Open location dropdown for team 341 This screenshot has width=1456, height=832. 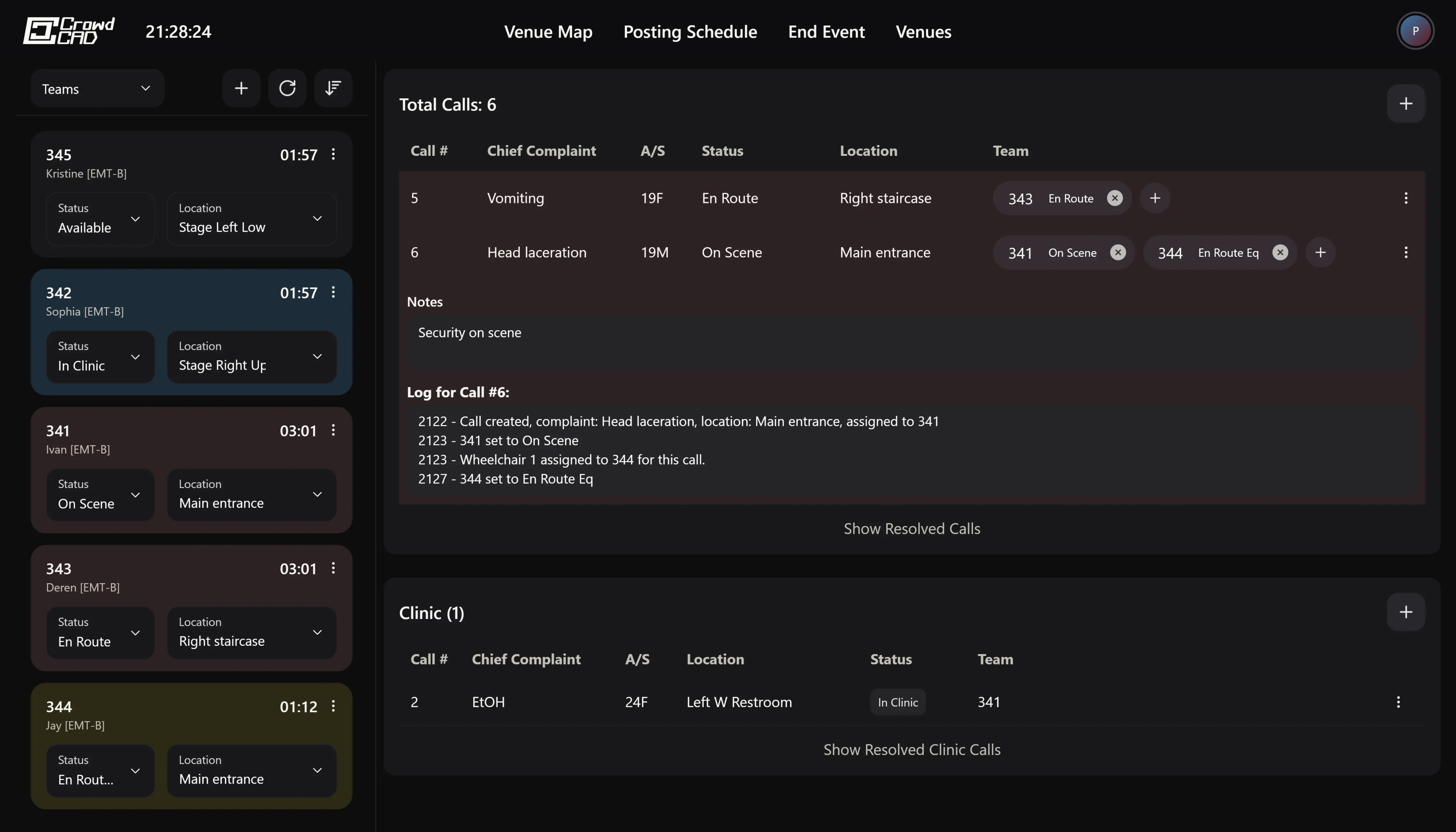click(x=251, y=495)
